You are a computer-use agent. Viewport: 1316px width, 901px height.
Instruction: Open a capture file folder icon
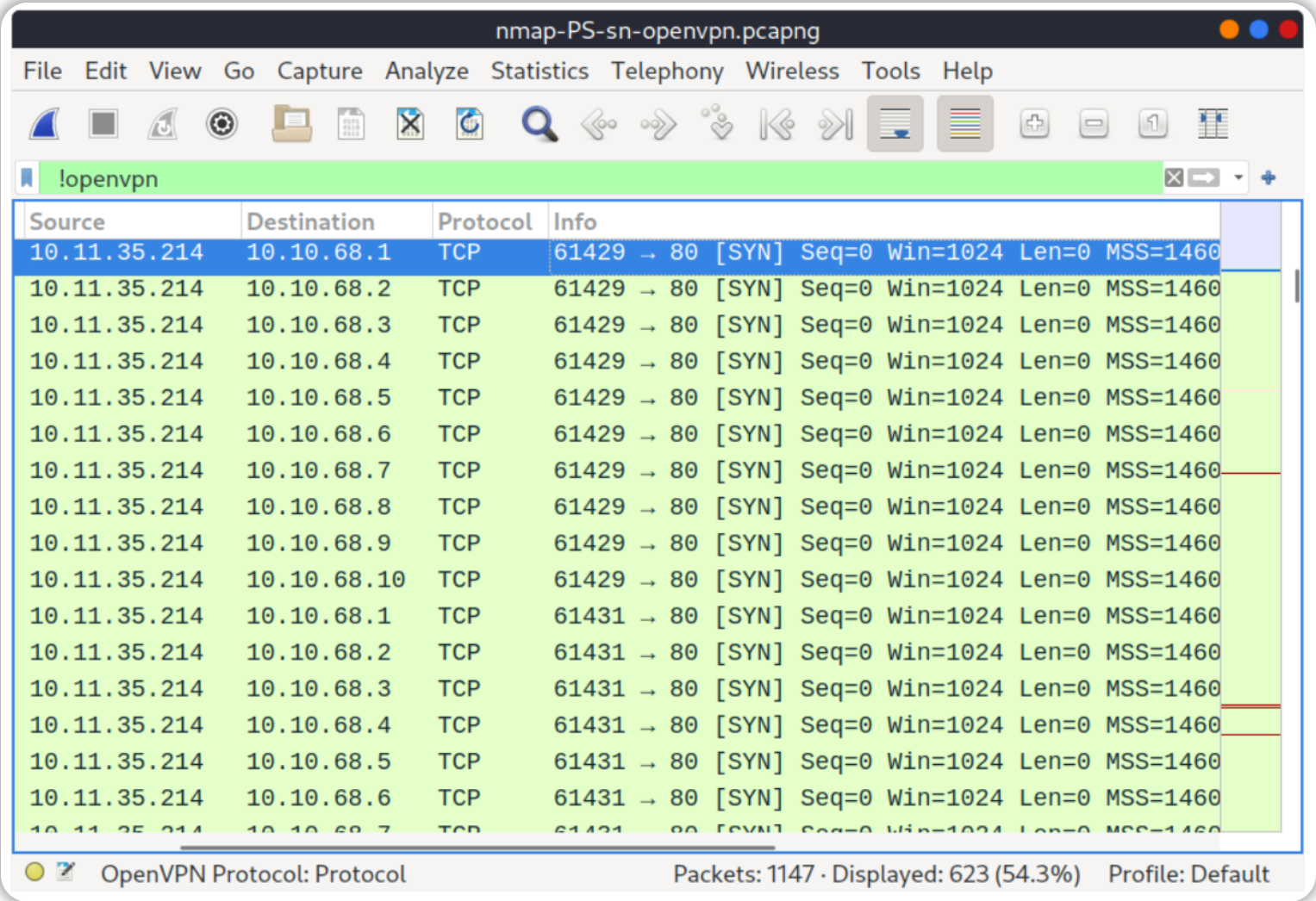tap(291, 124)
